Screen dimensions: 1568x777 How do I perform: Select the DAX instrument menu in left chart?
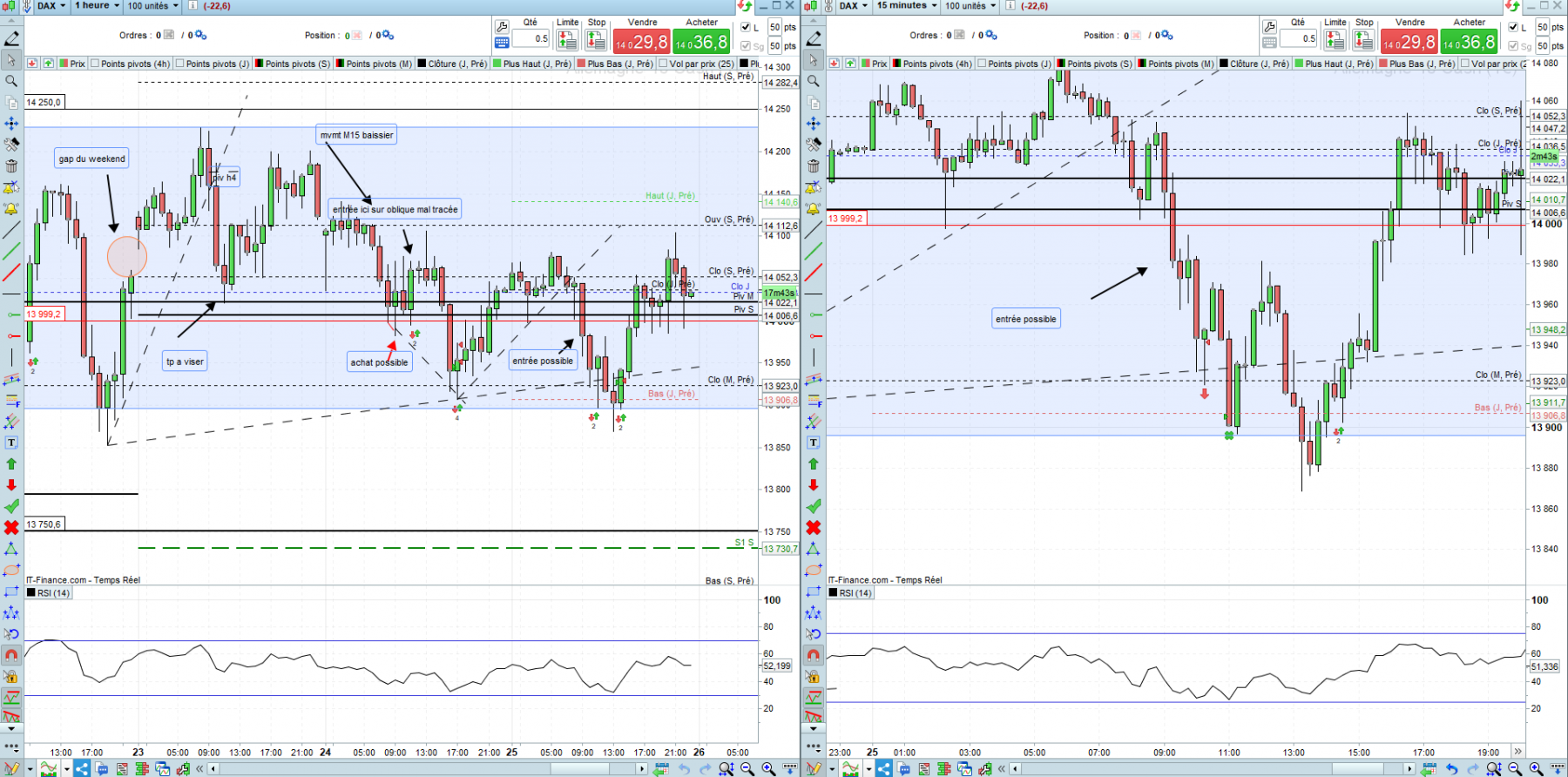pyautogui.click(x=51, y=6)
